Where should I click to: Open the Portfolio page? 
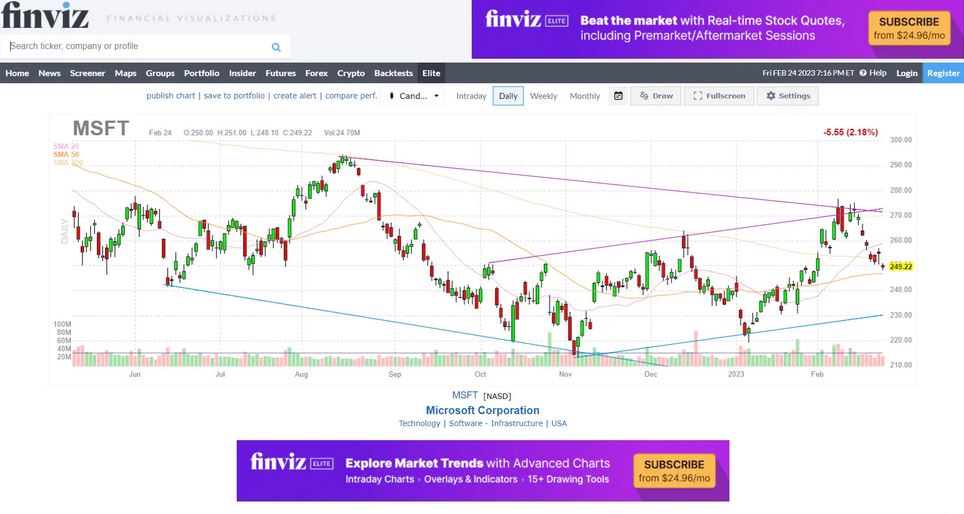click(x=202, y=73)
